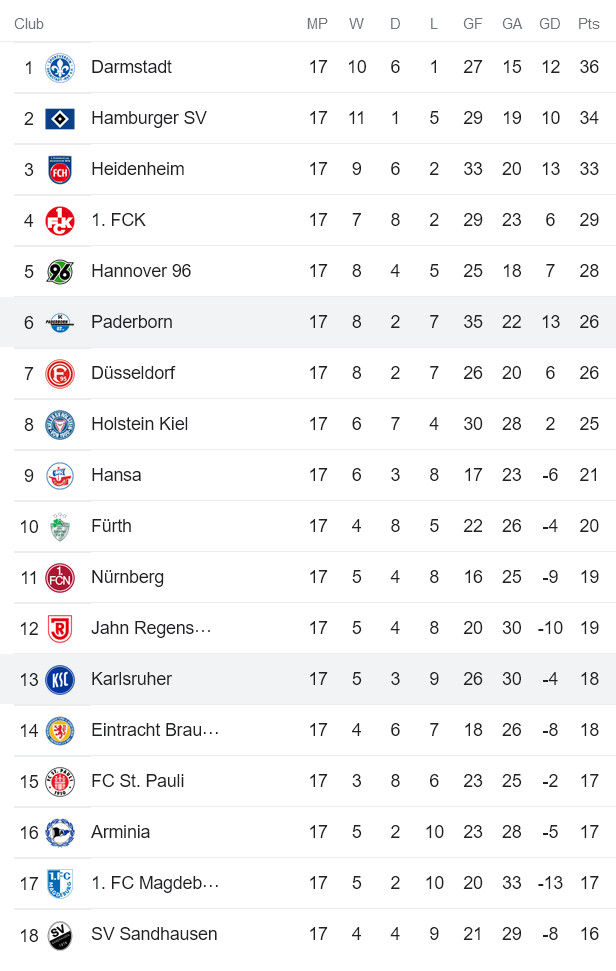Click the SV Sandhausen logo
616x971 pixels.
point(59,933)
